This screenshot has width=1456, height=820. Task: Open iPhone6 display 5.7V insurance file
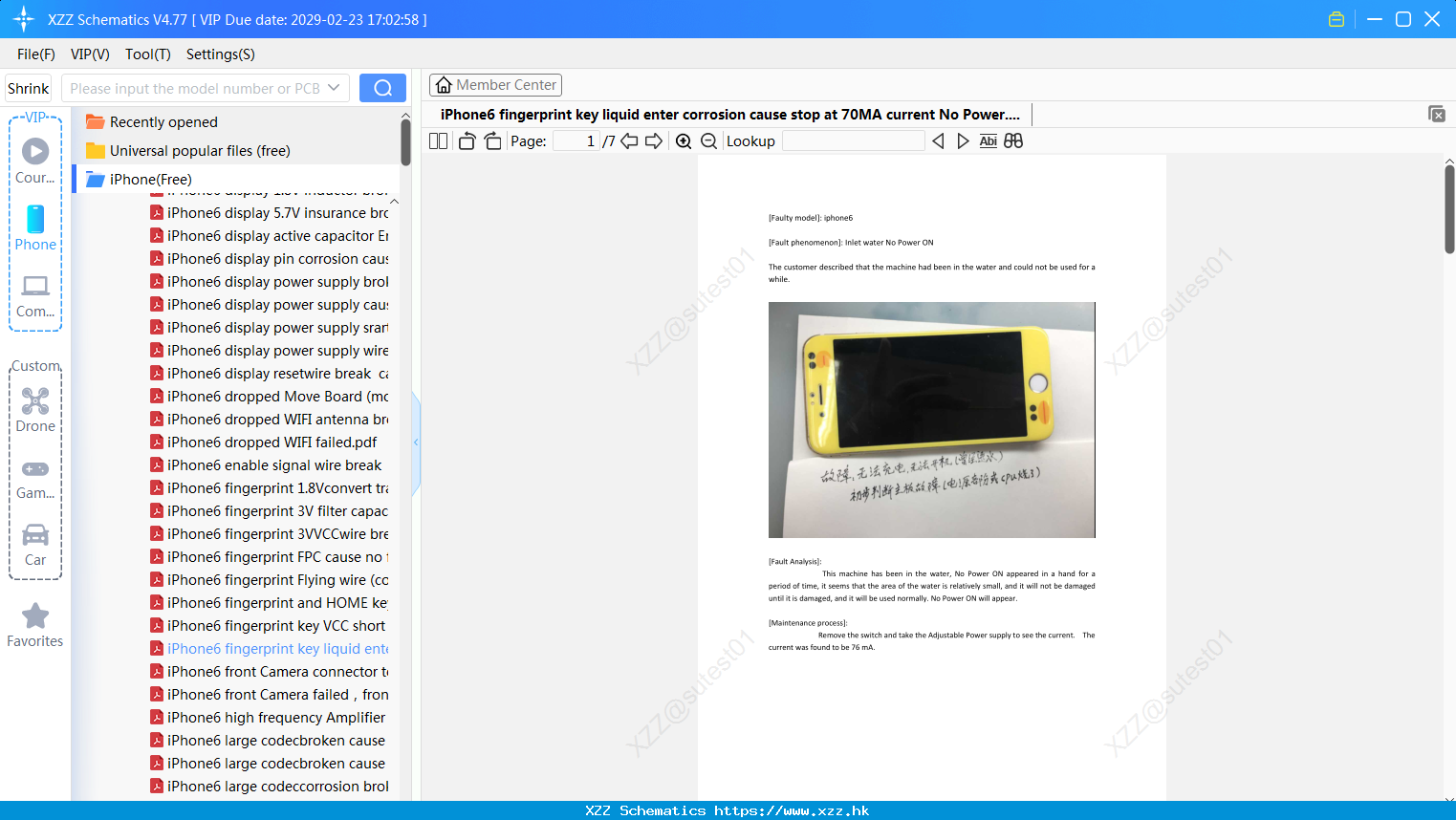[x=270, y=213]
